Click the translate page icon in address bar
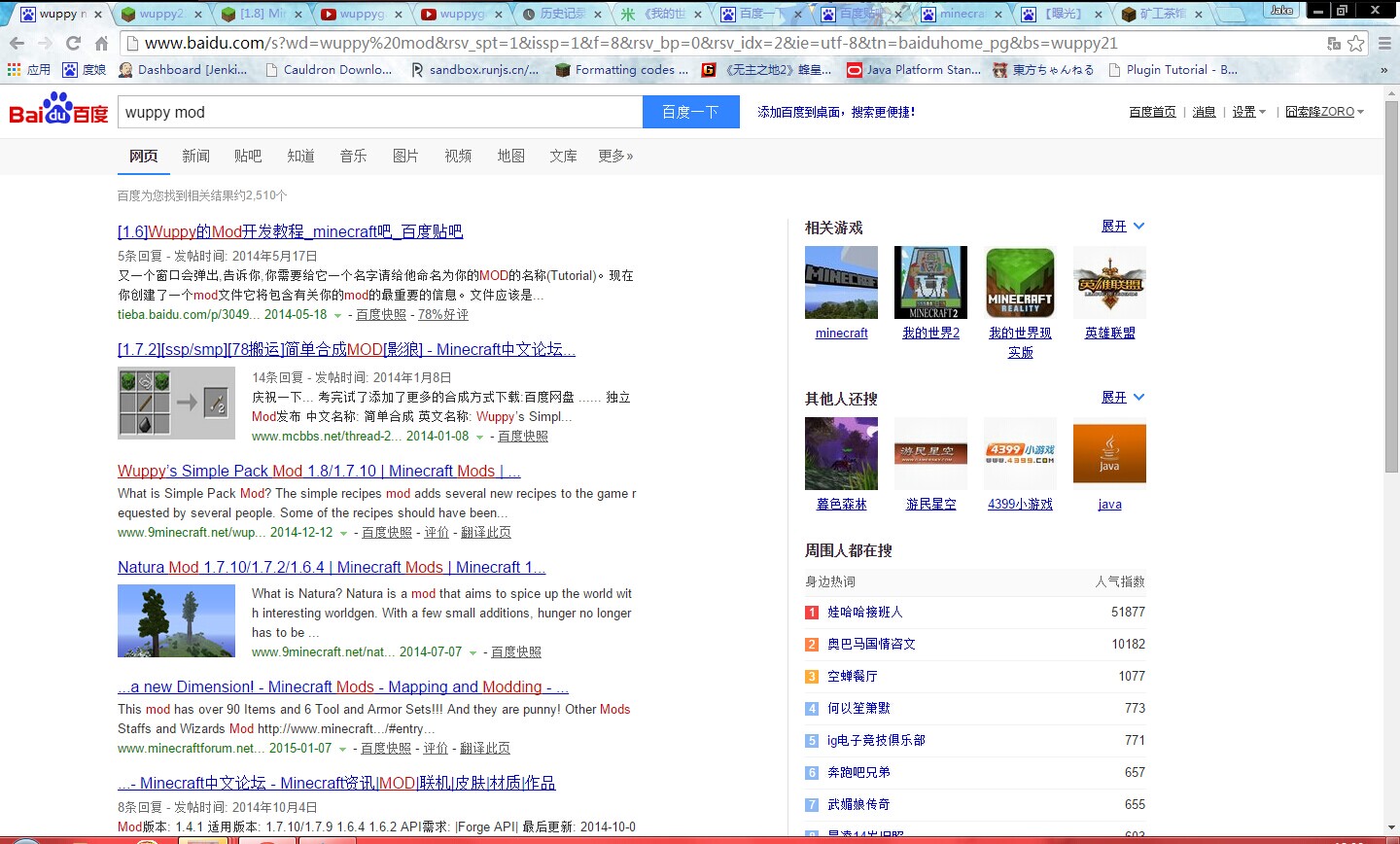1400x844 pixels. tap(1334, 44)
